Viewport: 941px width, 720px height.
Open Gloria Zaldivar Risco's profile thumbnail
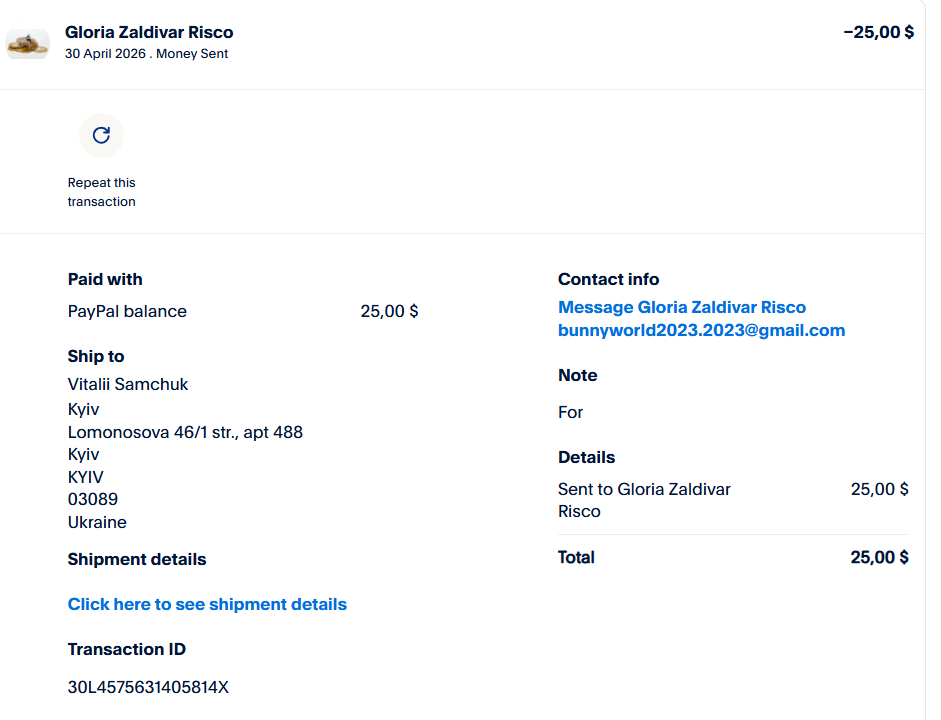click(x=28, y=43)
